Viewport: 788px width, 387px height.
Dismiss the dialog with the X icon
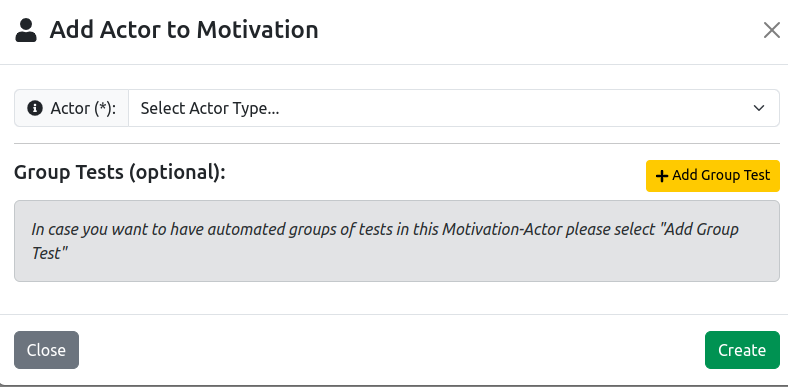pos(771,30)
